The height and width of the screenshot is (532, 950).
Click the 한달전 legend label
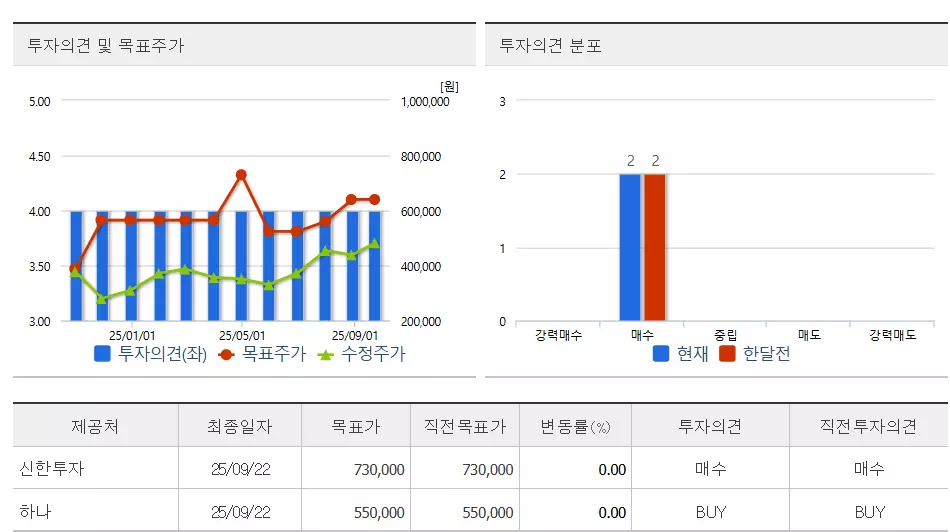(x=766, y=353)
